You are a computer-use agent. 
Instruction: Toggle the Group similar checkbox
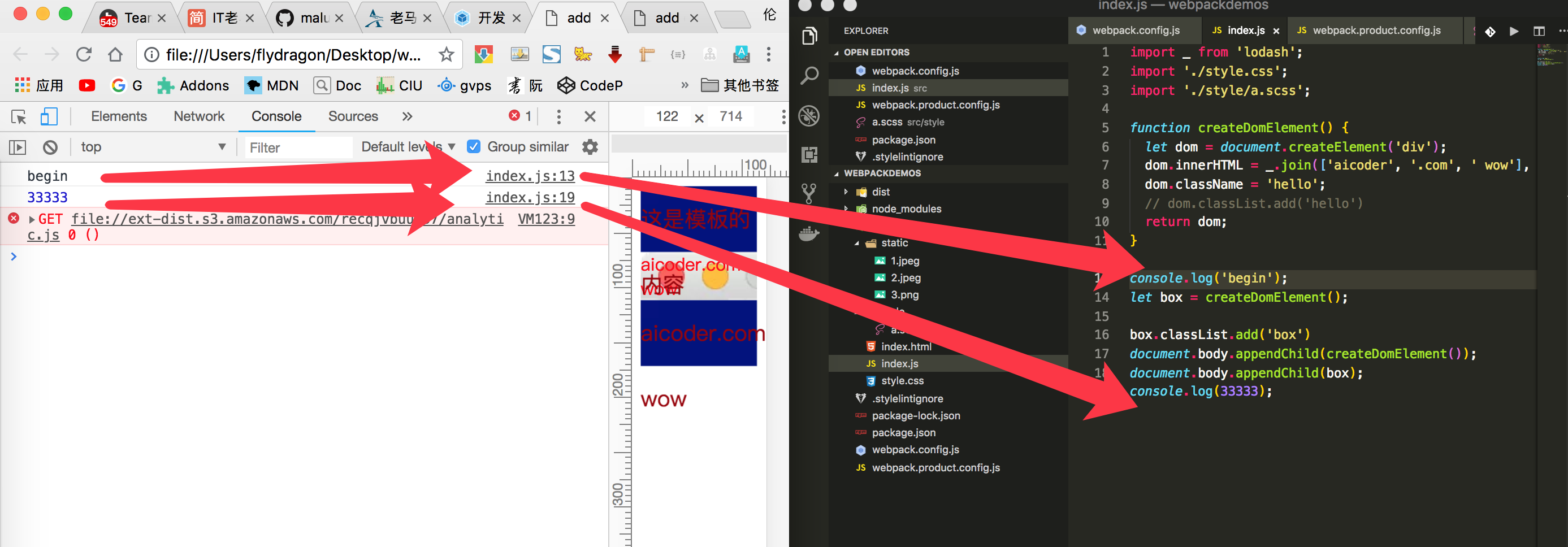point(474,146)
